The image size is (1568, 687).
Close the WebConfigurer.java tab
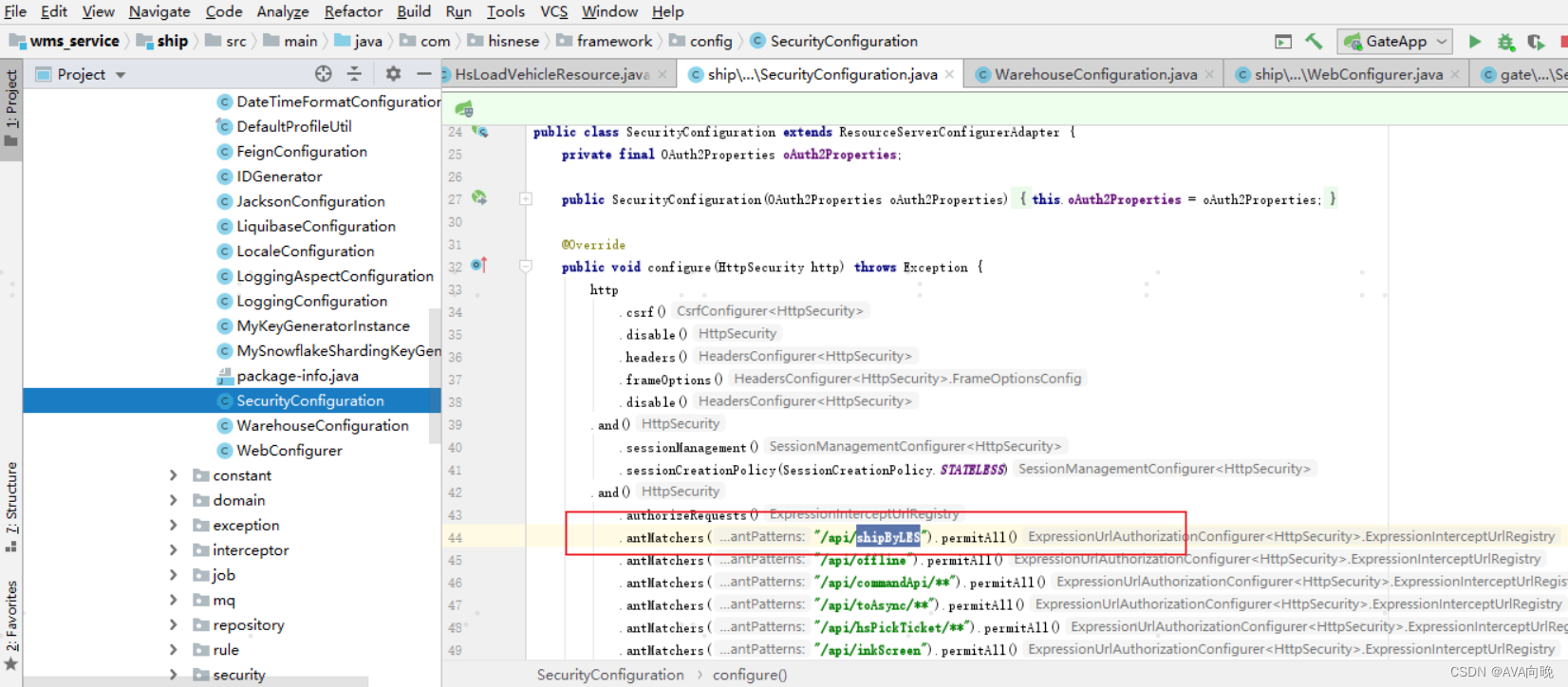pyautogui.click(x=1455, y=74)
